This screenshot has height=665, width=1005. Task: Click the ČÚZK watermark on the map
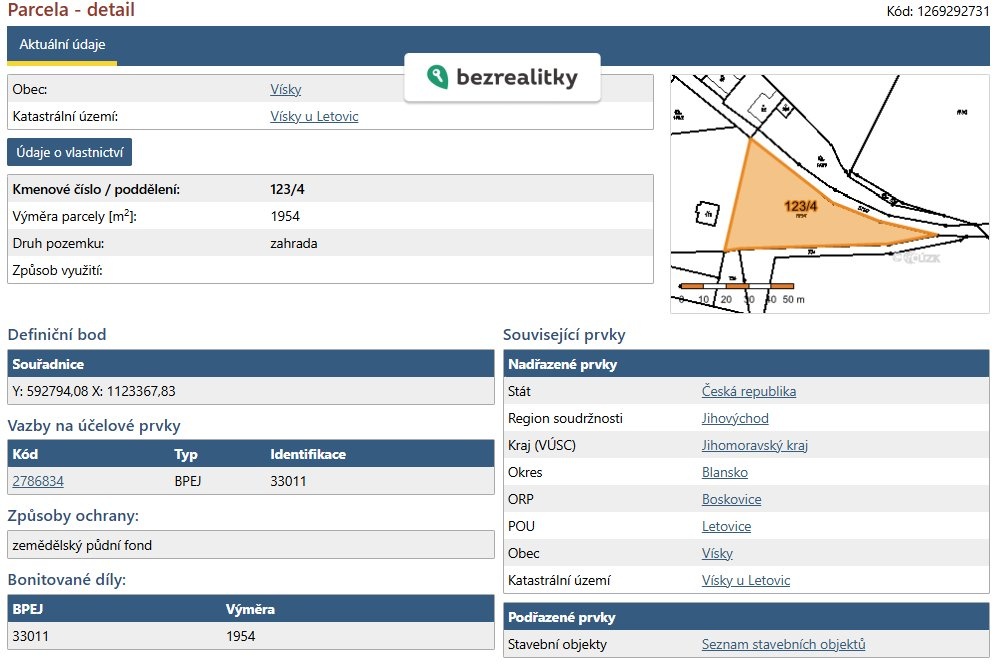pyautogui.click(x=916, y=257)
